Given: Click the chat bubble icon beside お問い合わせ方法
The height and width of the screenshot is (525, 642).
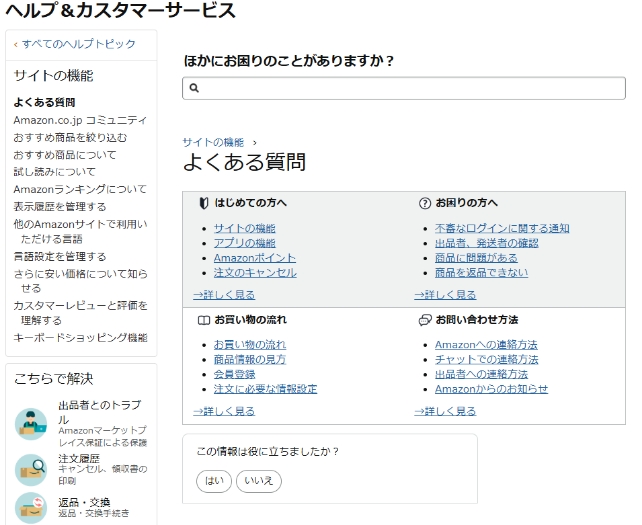Looking at the screenshot, I should pyautogui.click(x=425, y=320).
